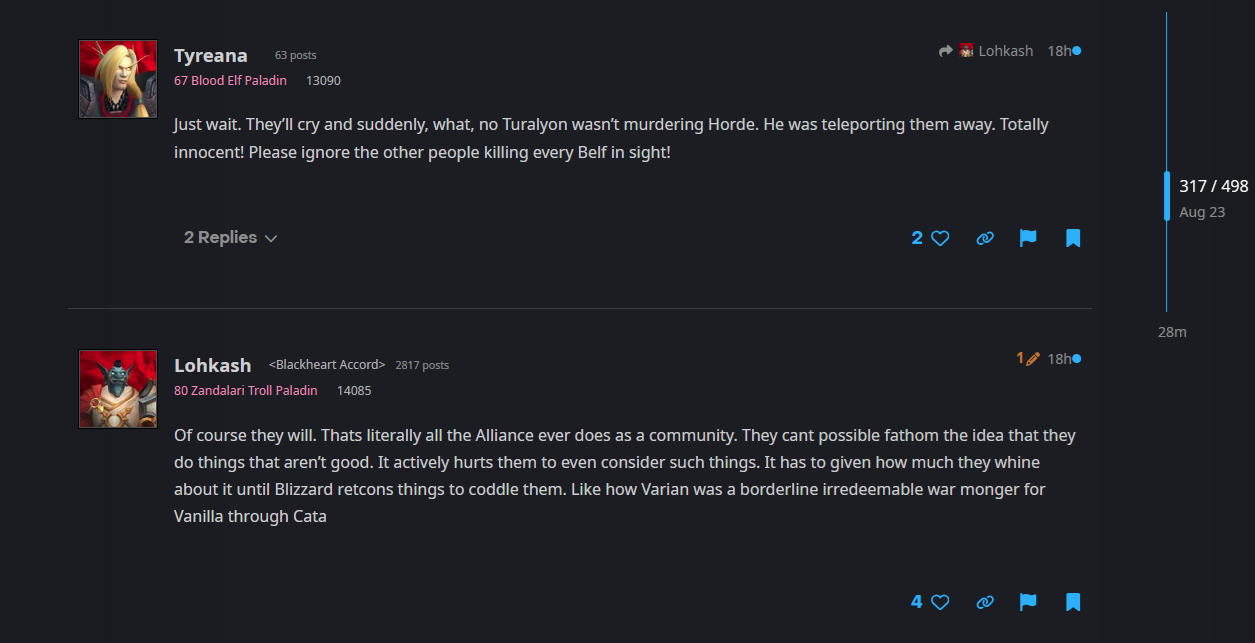
Task: Open Lohkash's post edit history pencil
Action: [1028, 358]
